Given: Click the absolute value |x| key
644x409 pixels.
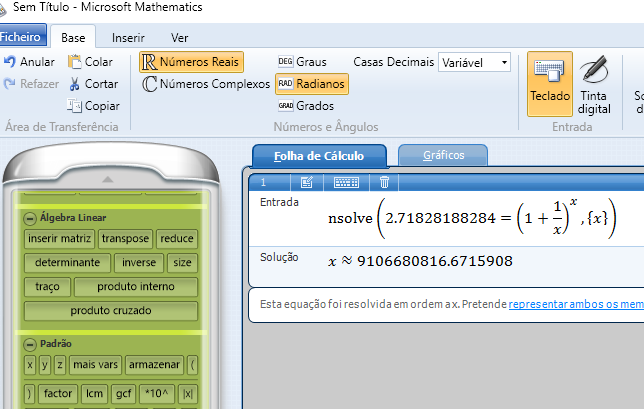Looking at the screenshot, I should pos(188,394).
